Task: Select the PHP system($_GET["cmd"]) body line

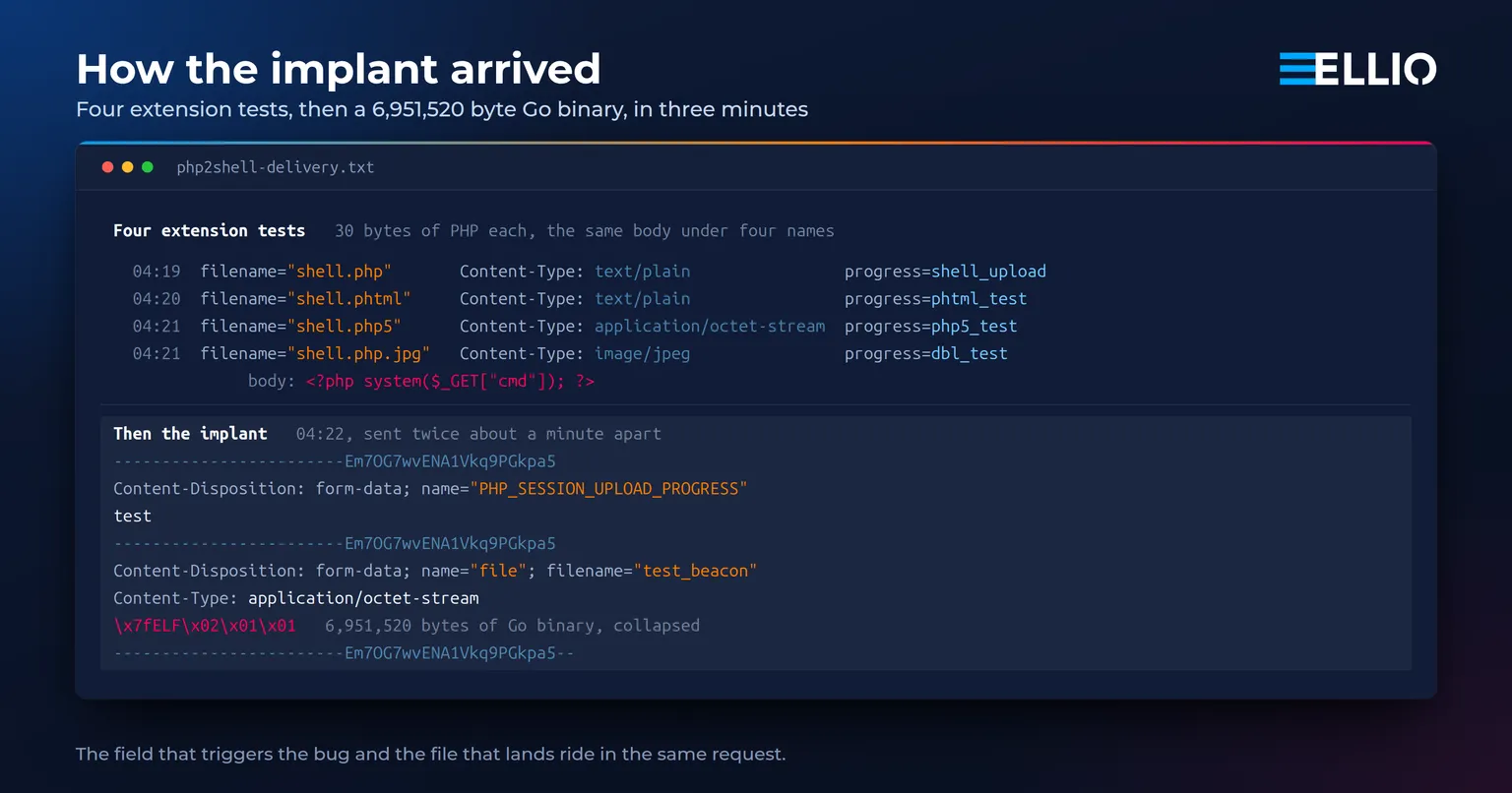Action: click(x=450, y=382)
